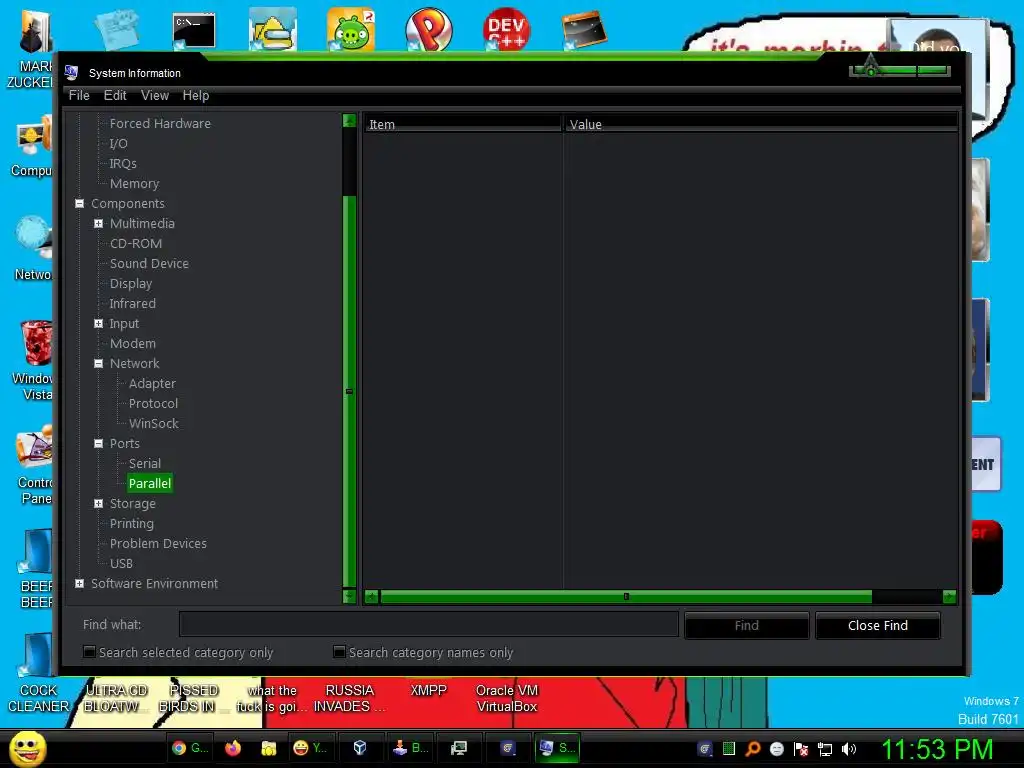Click the Item column header
Screen dimensions: 1024x768
coord(463,124)
